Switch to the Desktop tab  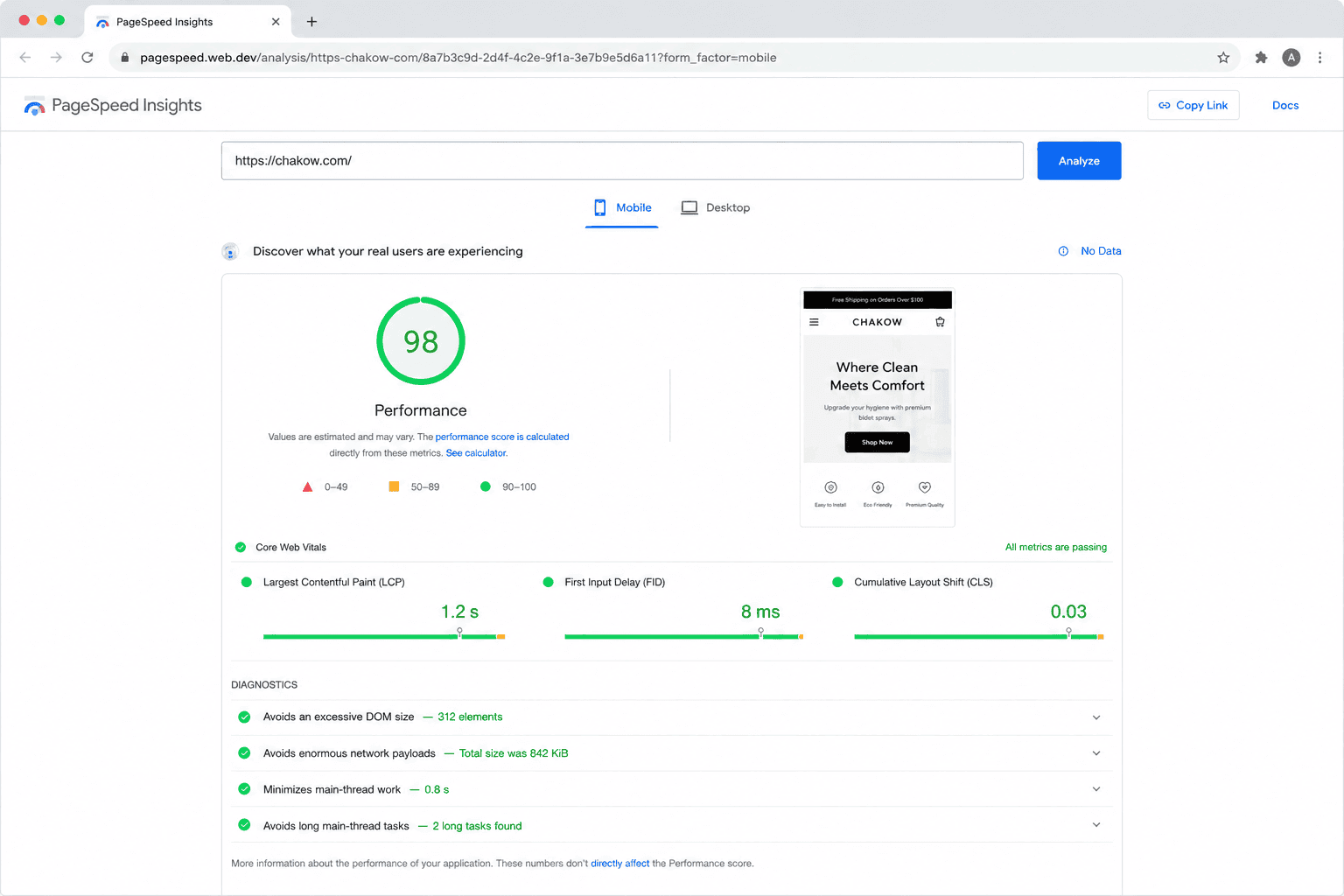point(716,208)
